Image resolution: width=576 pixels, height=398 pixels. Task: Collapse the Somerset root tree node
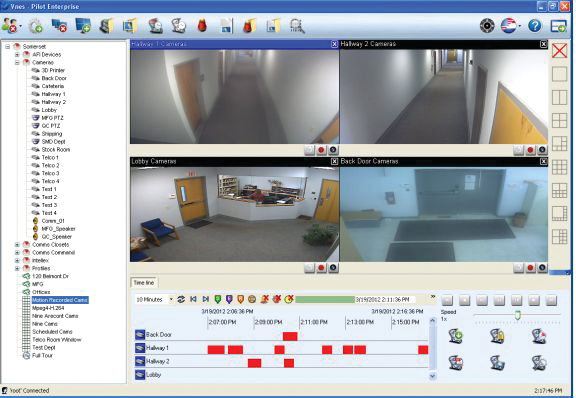point(7,47)
